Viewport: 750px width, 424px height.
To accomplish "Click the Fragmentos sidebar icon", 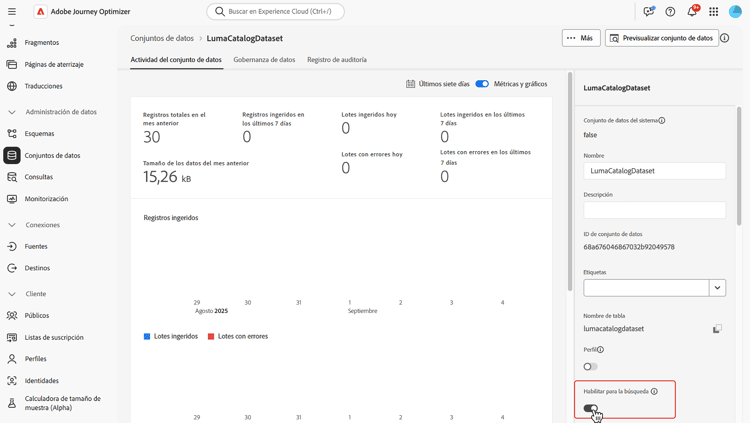I will point(12,43).
